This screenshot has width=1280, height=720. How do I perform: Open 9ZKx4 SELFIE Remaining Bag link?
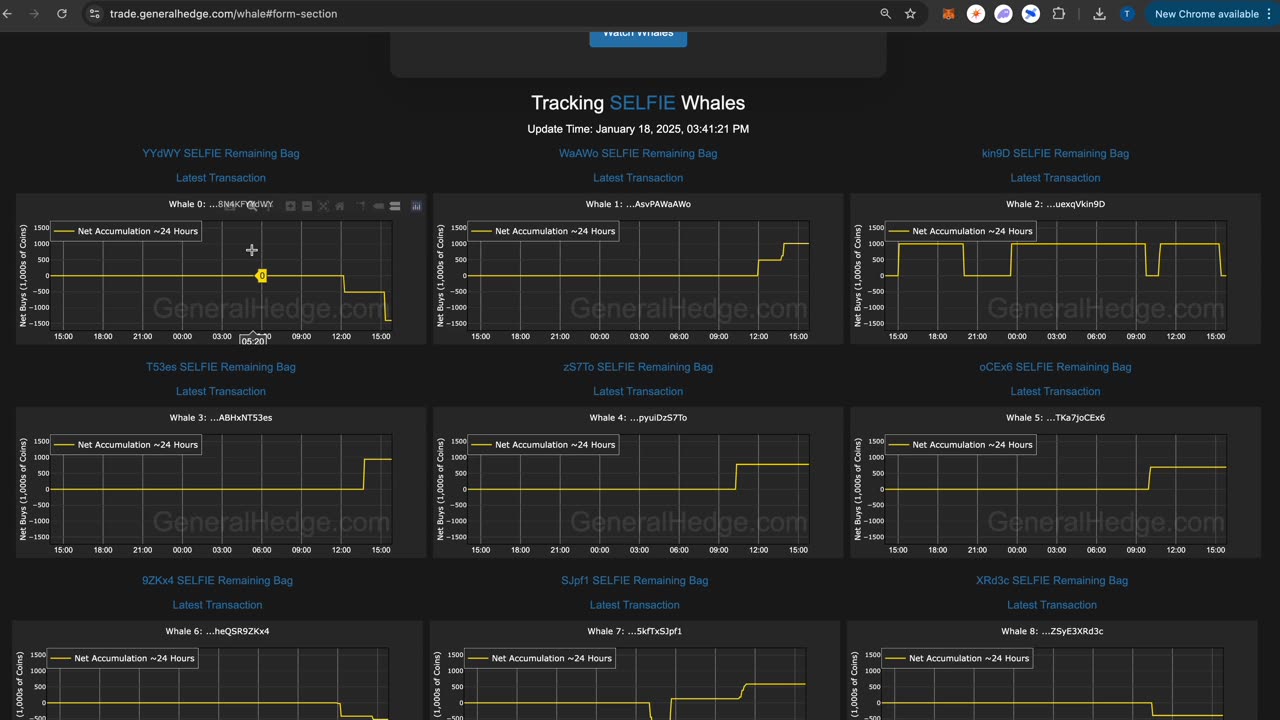coord(217,580)
